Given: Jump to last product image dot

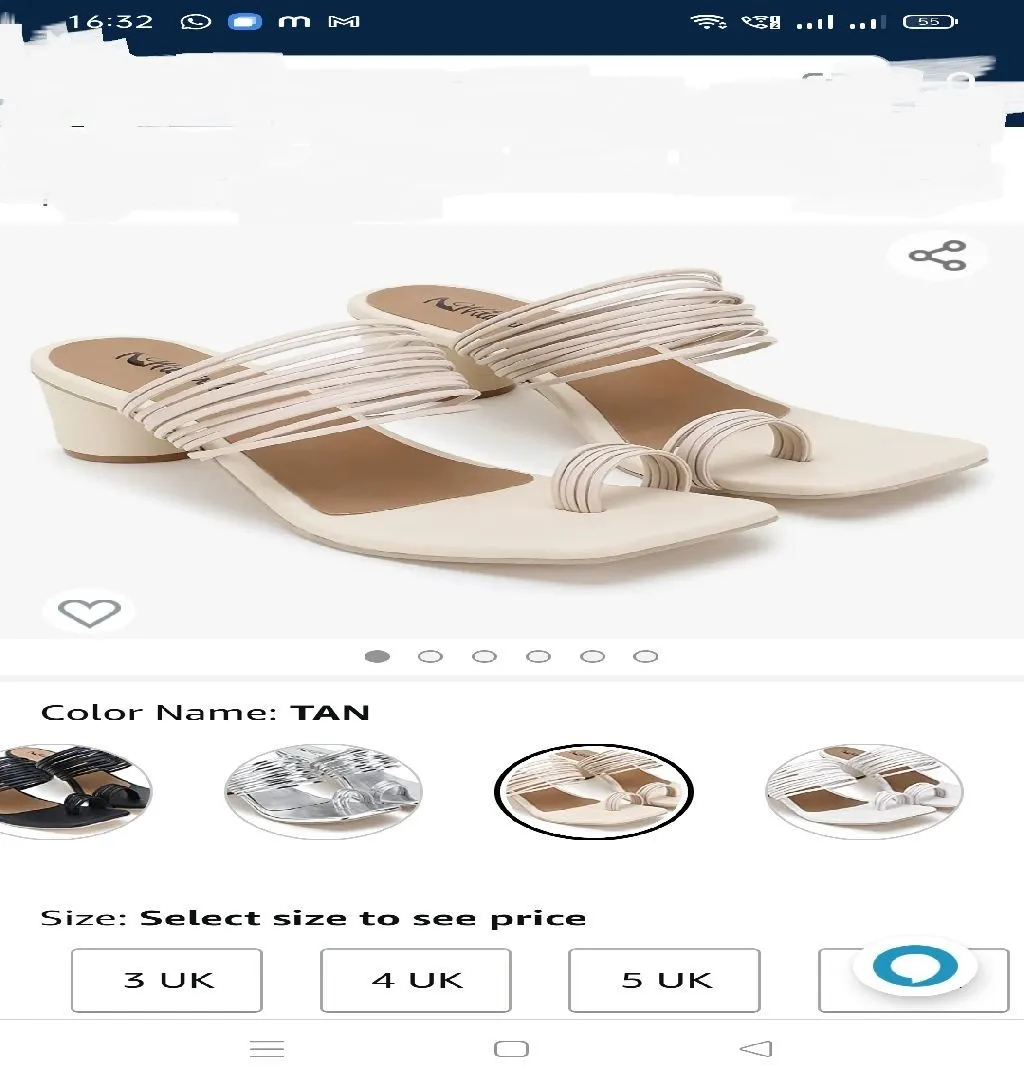Looking at the screenshot, I should 645,656.
